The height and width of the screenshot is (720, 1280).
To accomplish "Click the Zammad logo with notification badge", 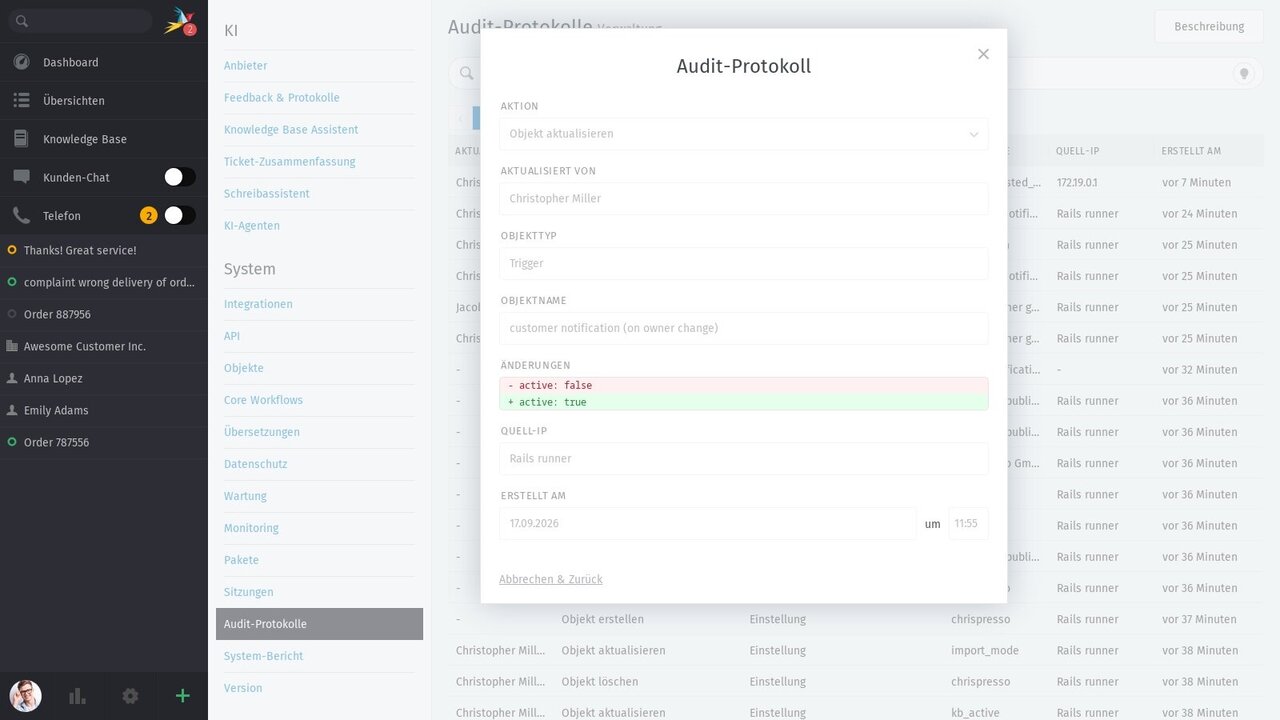I will 180,21.
